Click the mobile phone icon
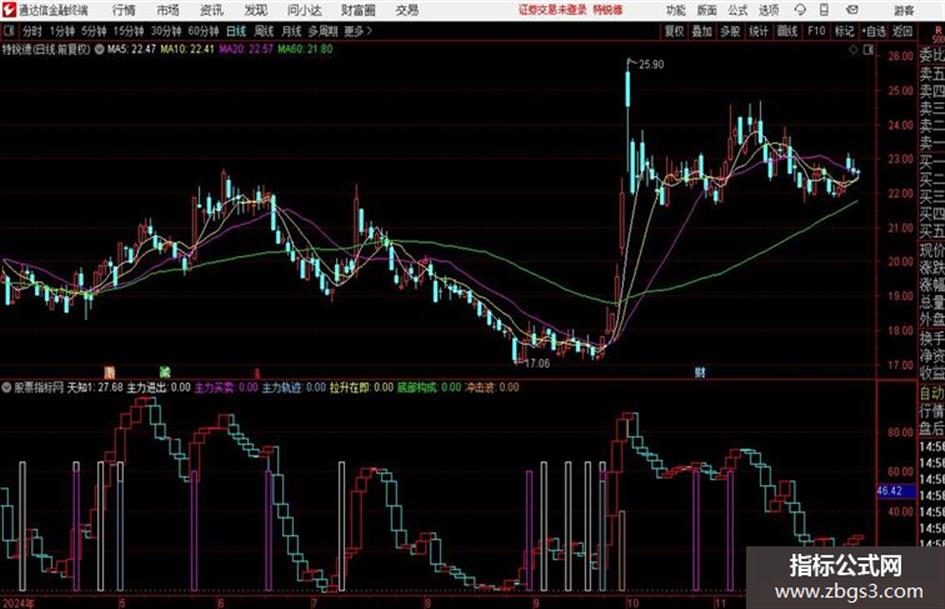Image resolution: width=945 pixels, height=609 pixels. pos(824,10)
